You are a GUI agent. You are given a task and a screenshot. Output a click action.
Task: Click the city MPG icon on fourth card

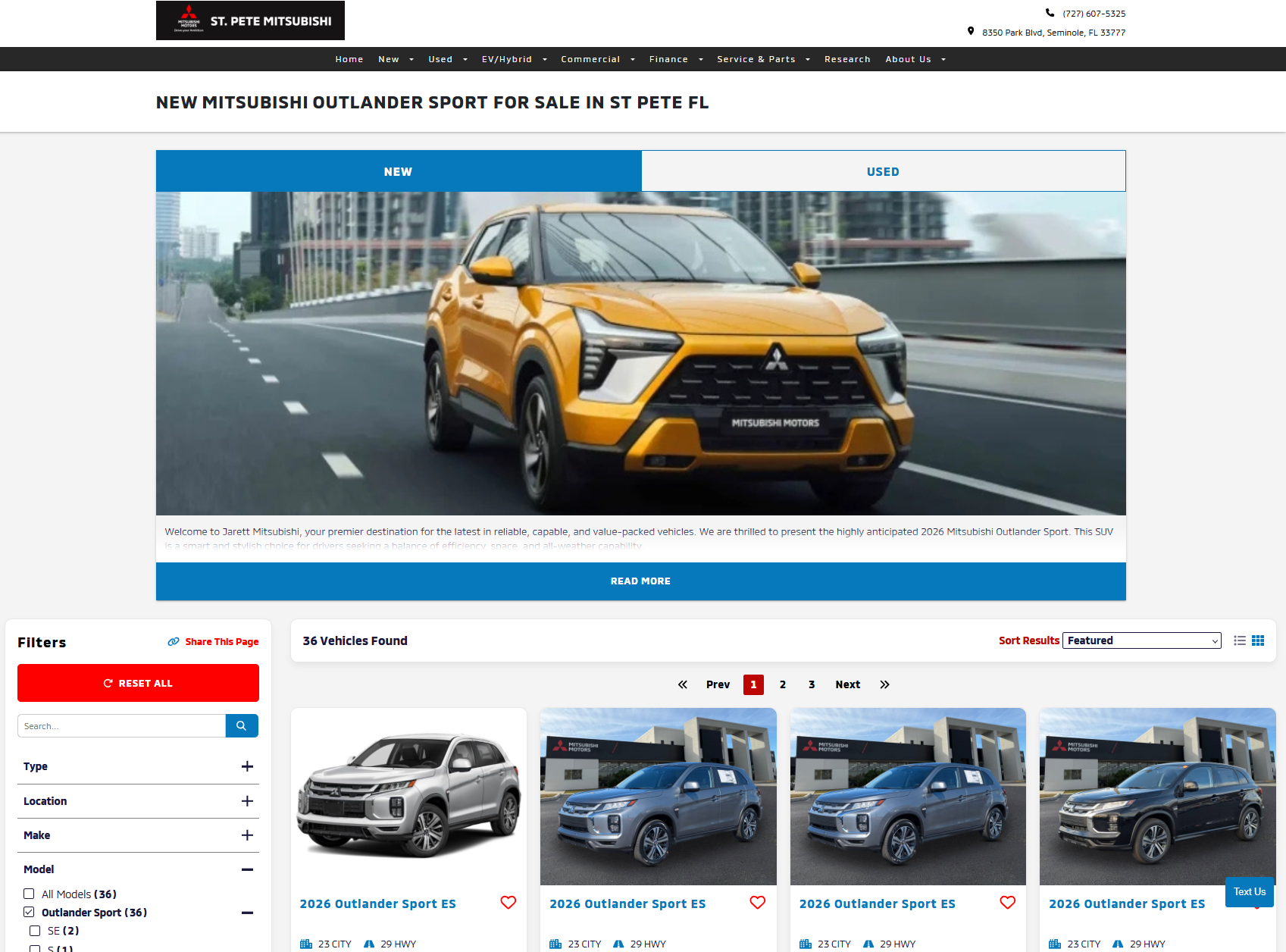1055,944
